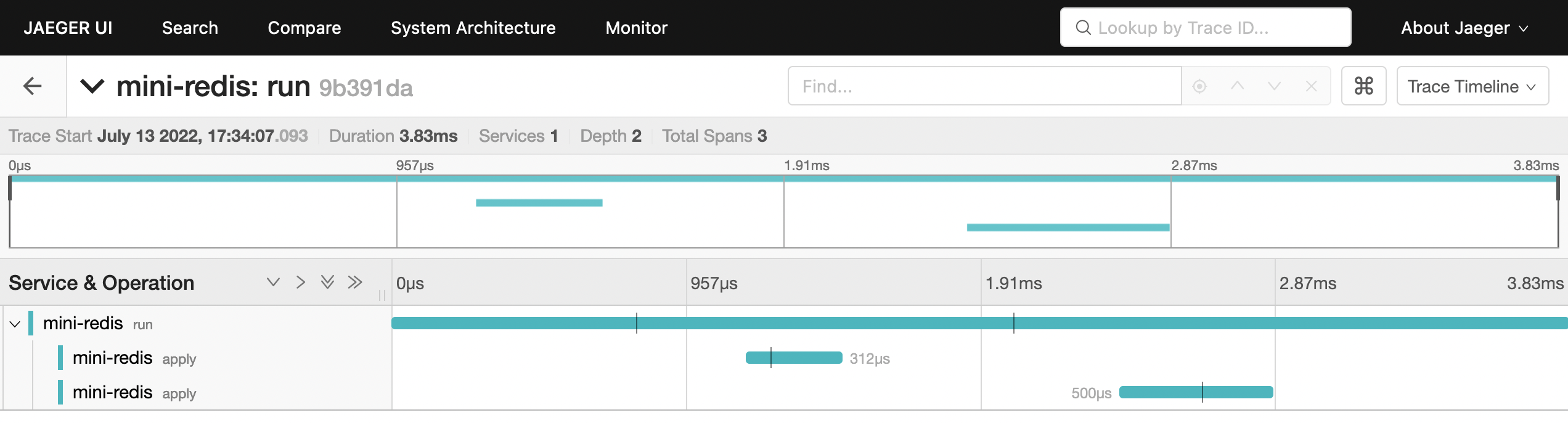Collapse the mini-redis run span row
The image size is (1568, 423).
coord(15,323)
